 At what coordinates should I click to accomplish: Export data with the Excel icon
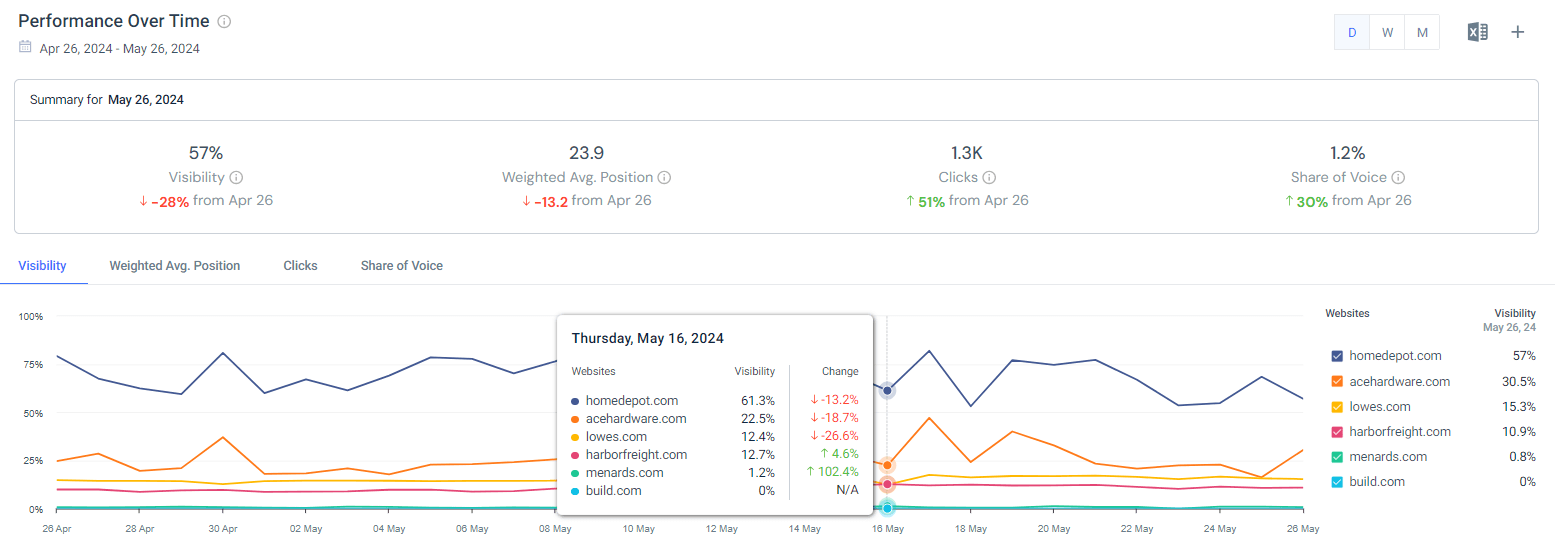[x=1477, y=32]
